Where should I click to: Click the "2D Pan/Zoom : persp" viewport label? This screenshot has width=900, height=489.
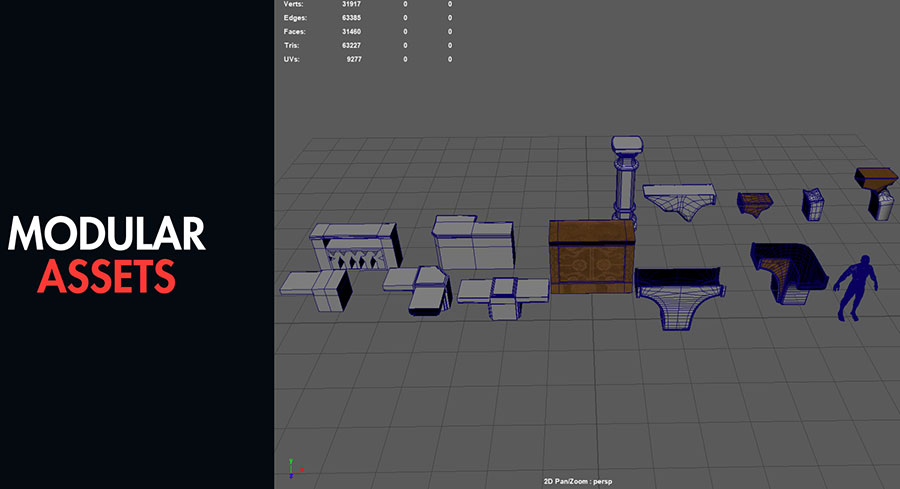click(578, 482)
